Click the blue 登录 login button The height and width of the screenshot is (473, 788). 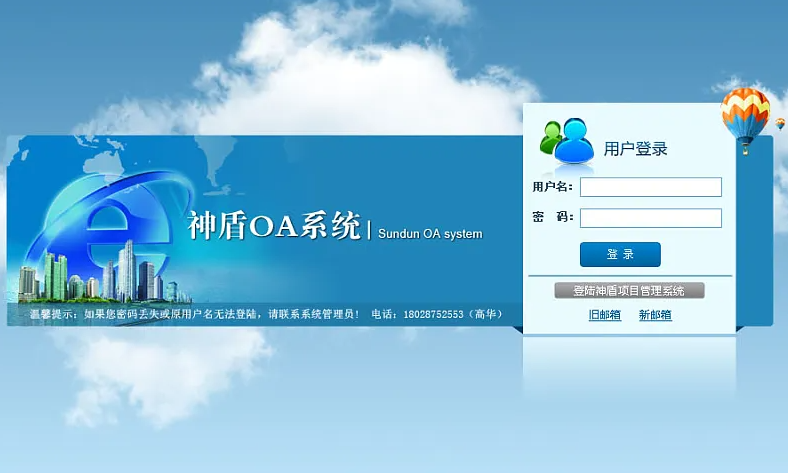click(620, 254)
